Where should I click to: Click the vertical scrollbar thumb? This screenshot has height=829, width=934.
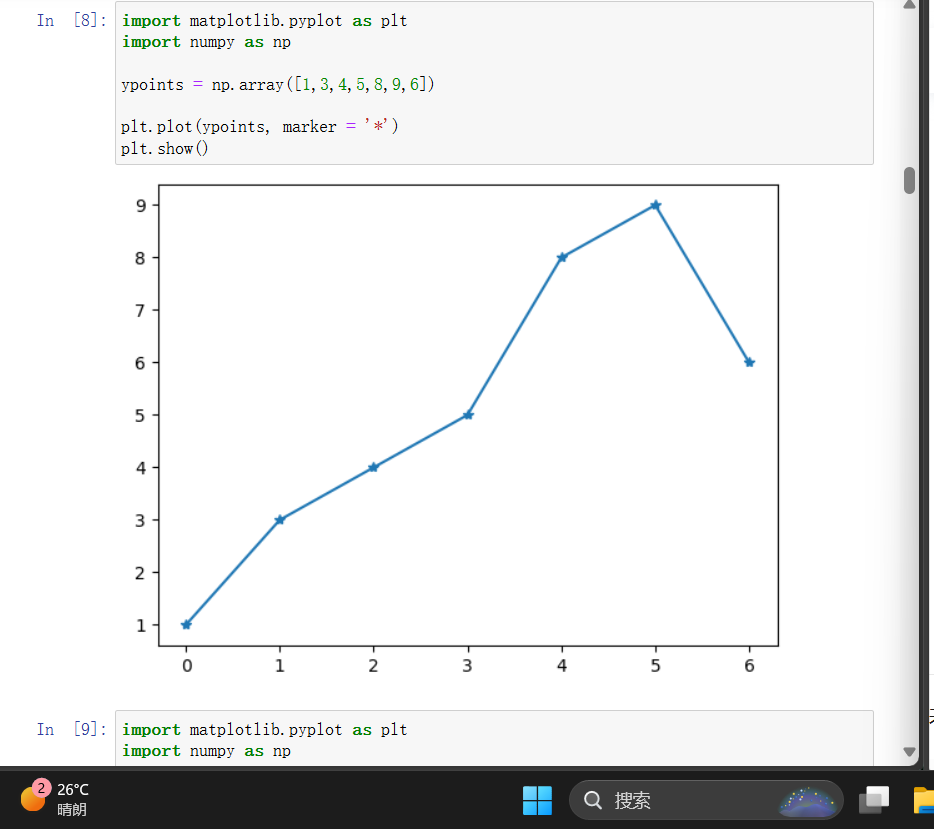pos(909,180)
